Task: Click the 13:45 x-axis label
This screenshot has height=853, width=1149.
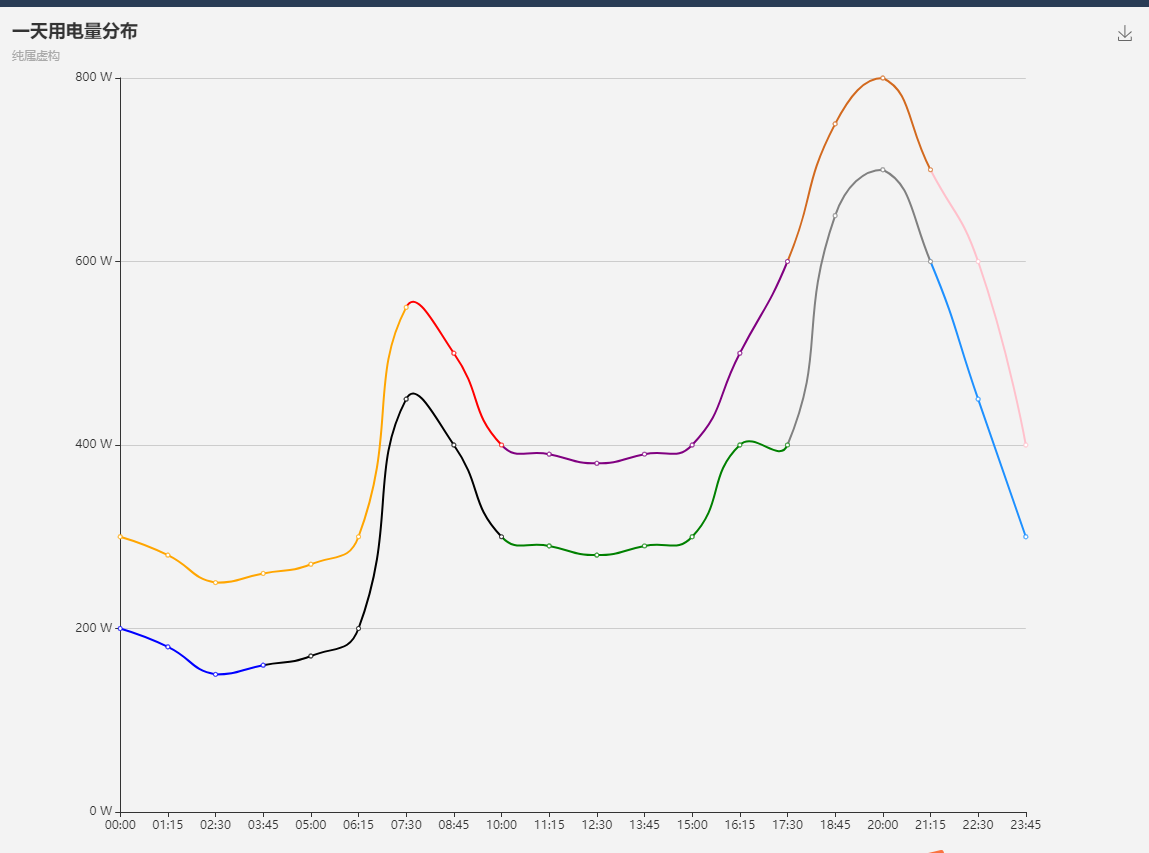Action: coord(644,825)
